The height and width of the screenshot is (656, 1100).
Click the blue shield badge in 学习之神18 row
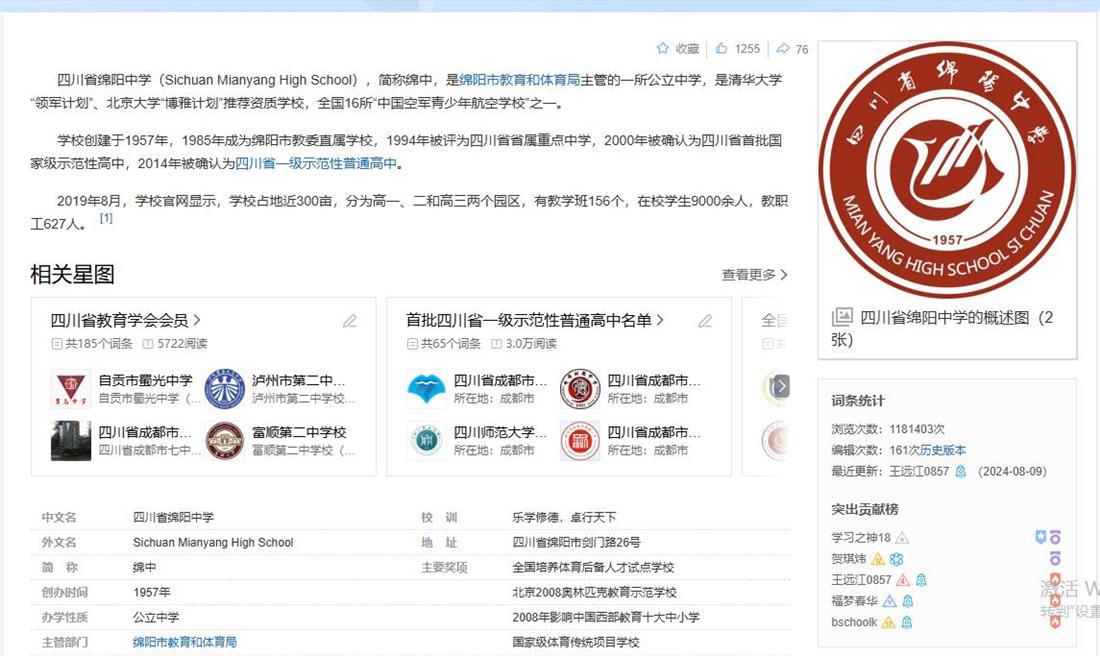pos(1041,537)
